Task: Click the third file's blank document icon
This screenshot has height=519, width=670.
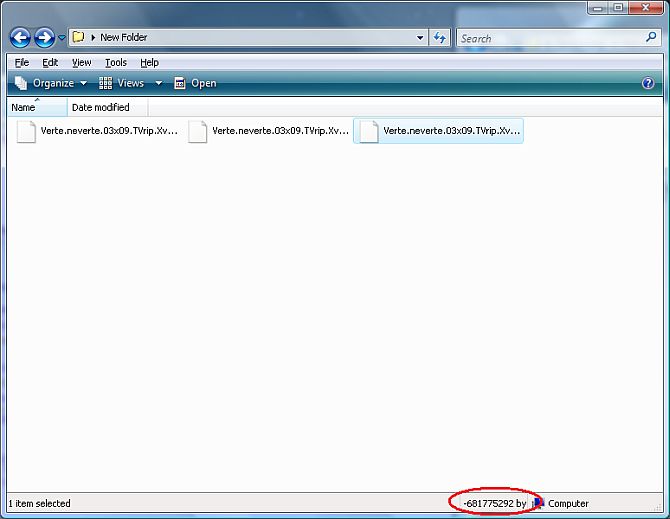Action: [368, 132]
